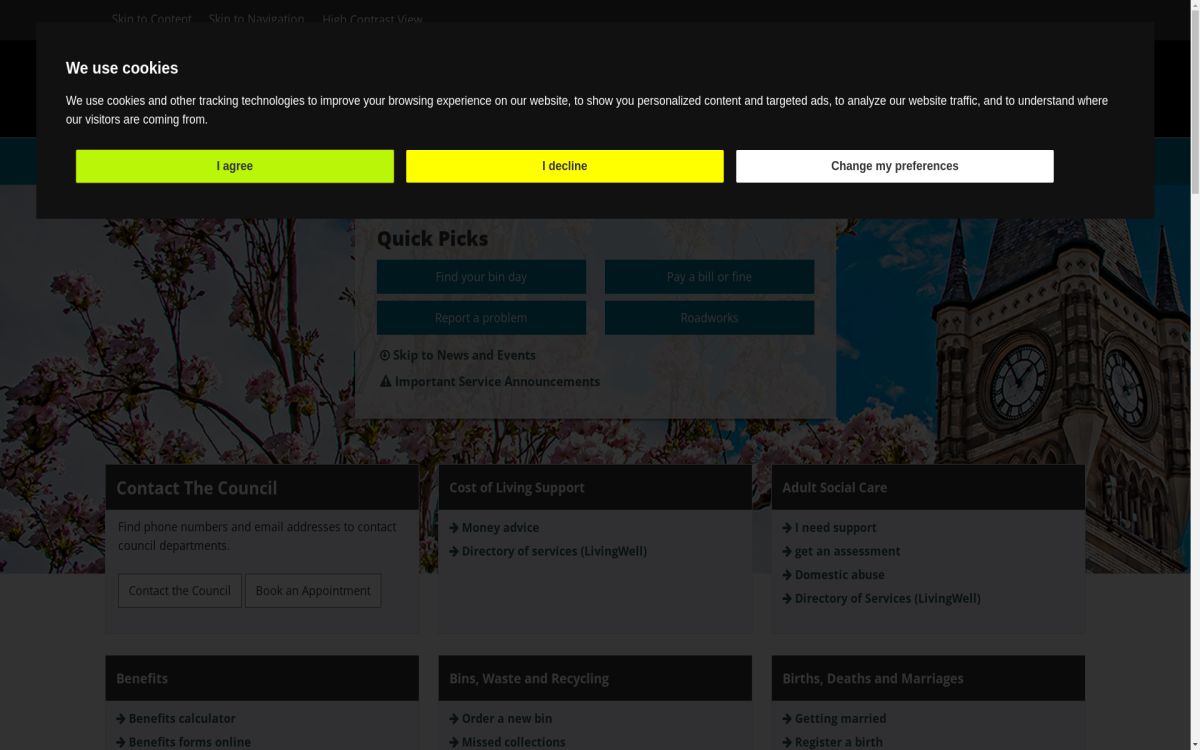The width and height of the screenshot is (1200, 750).
Task: Open Roadworks quick pick
Action: [x=709, y=318]
